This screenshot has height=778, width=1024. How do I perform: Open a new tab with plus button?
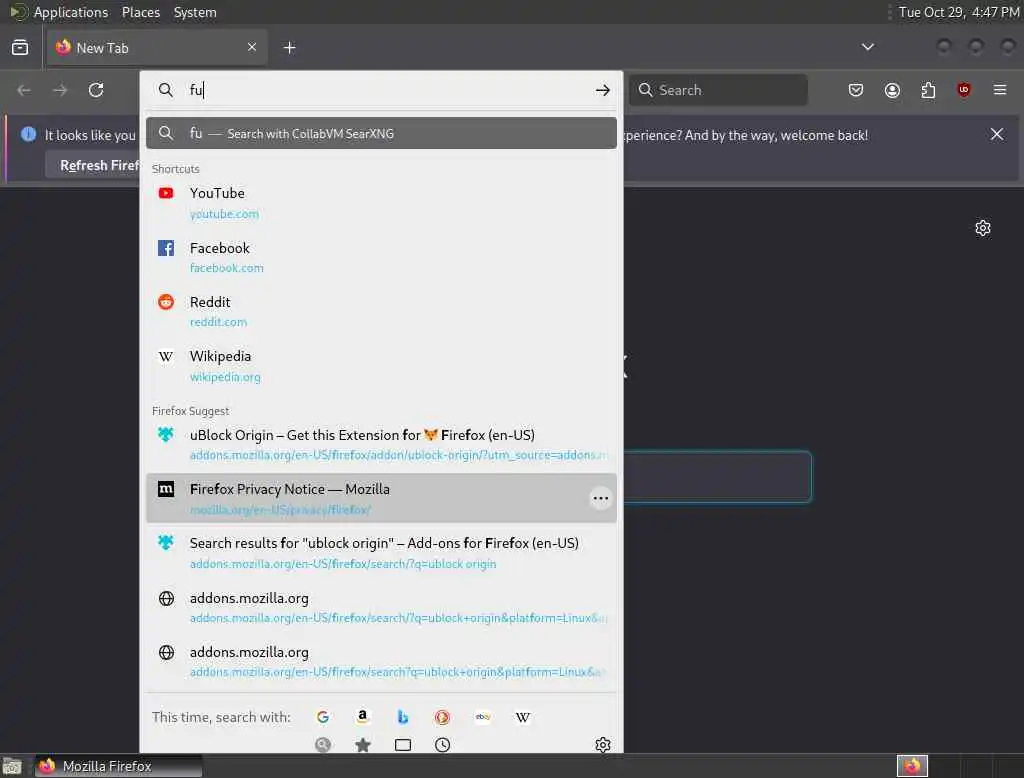(x=290, y=48)
